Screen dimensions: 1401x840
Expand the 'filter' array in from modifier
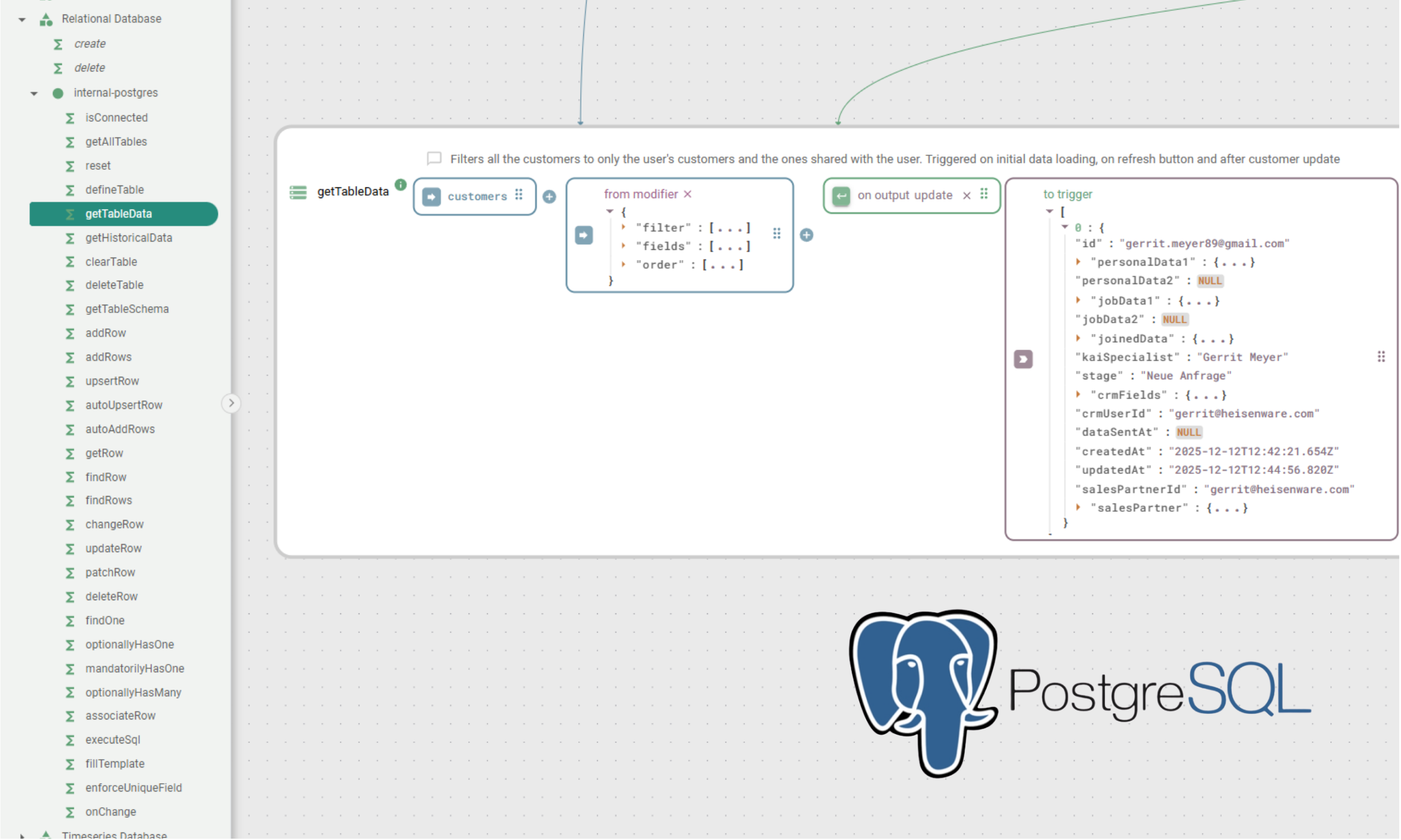[623, 227]
